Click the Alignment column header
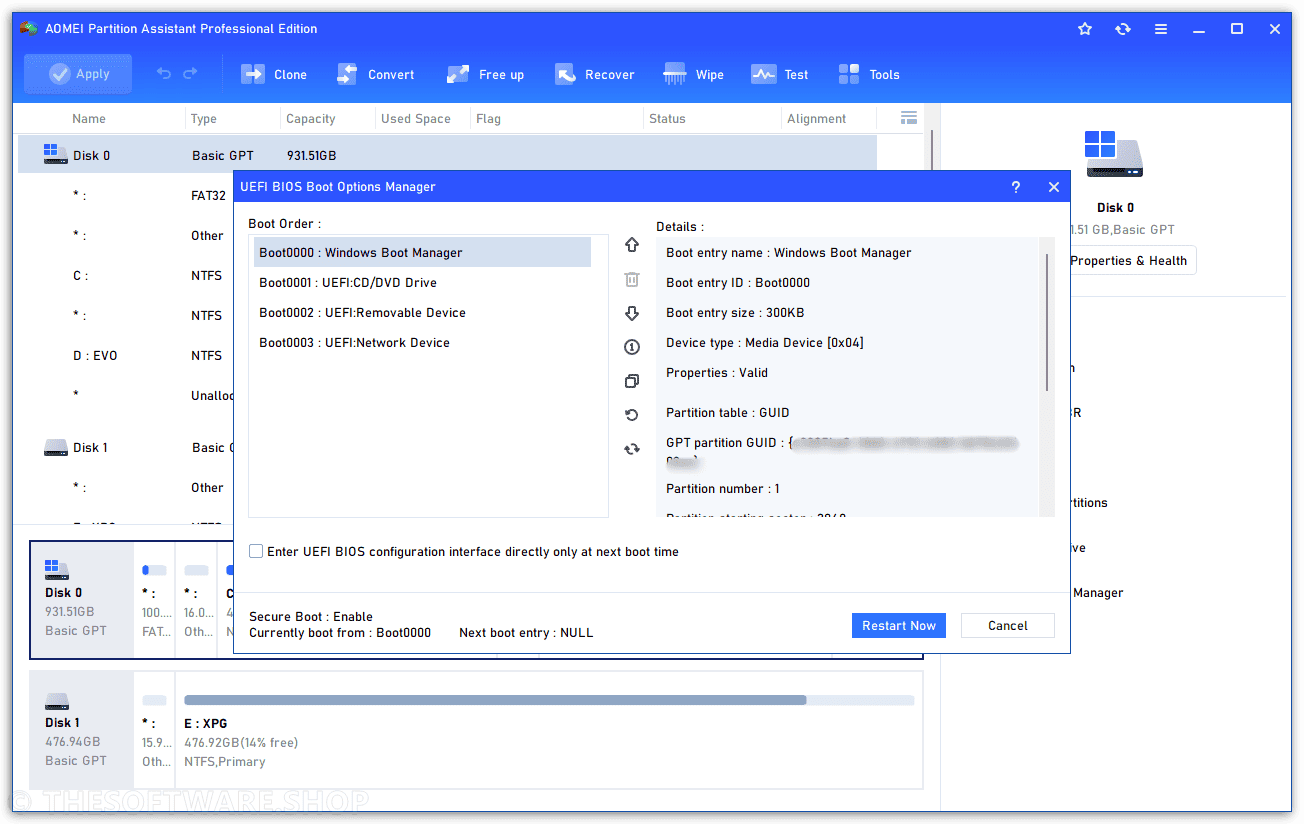 click(x=817, y=118)
